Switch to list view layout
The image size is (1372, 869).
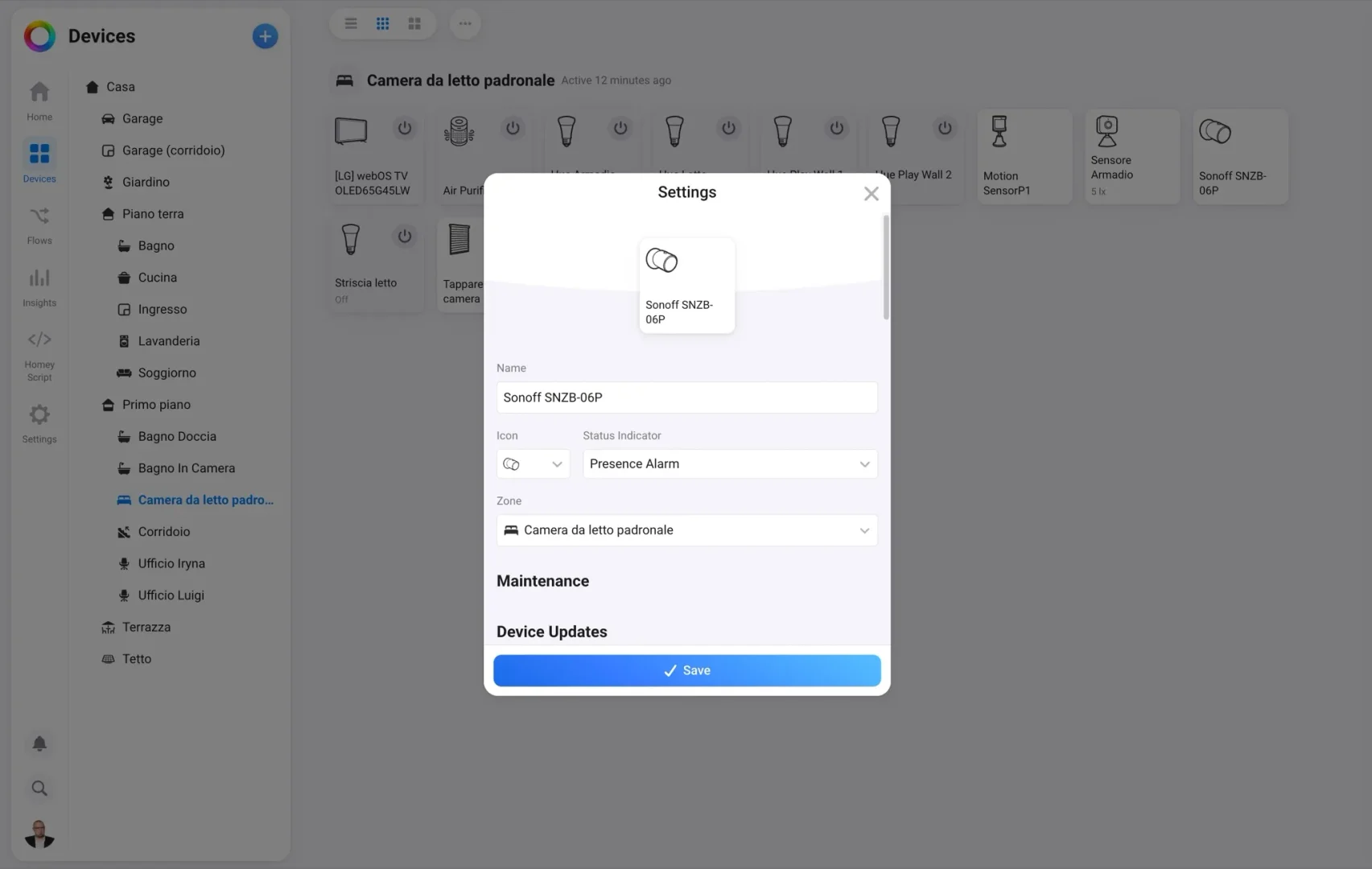coord(351,23)
